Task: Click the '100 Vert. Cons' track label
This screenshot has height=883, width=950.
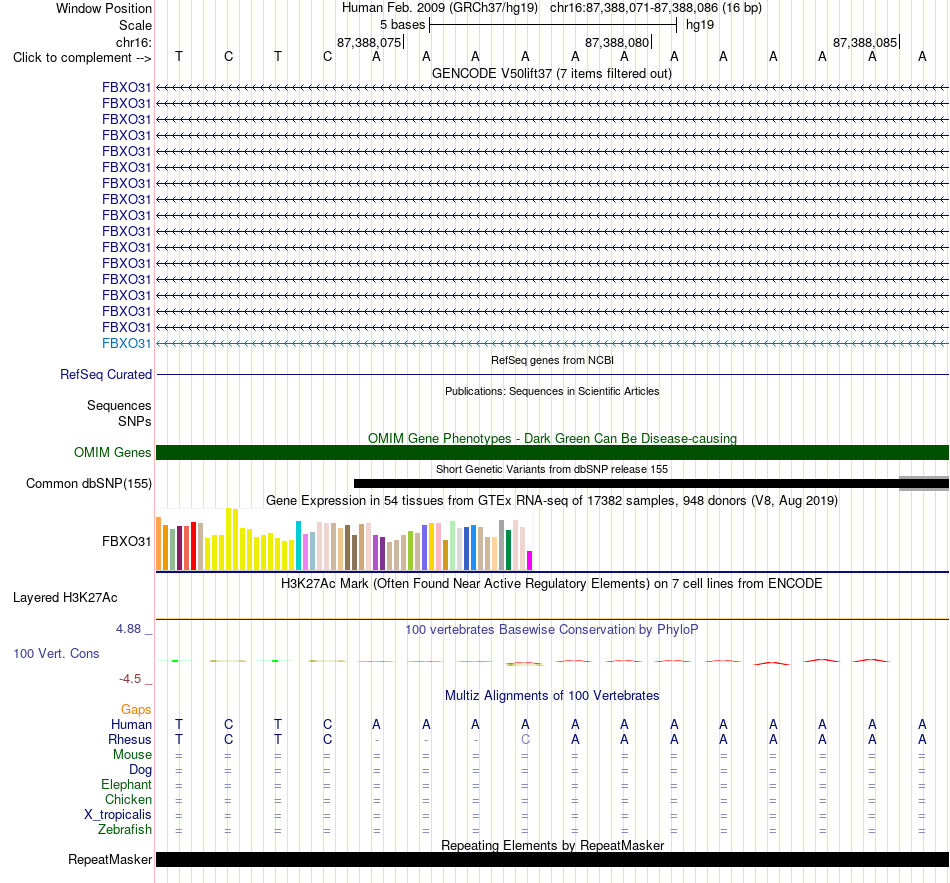Action: click(x=56, y=653)
